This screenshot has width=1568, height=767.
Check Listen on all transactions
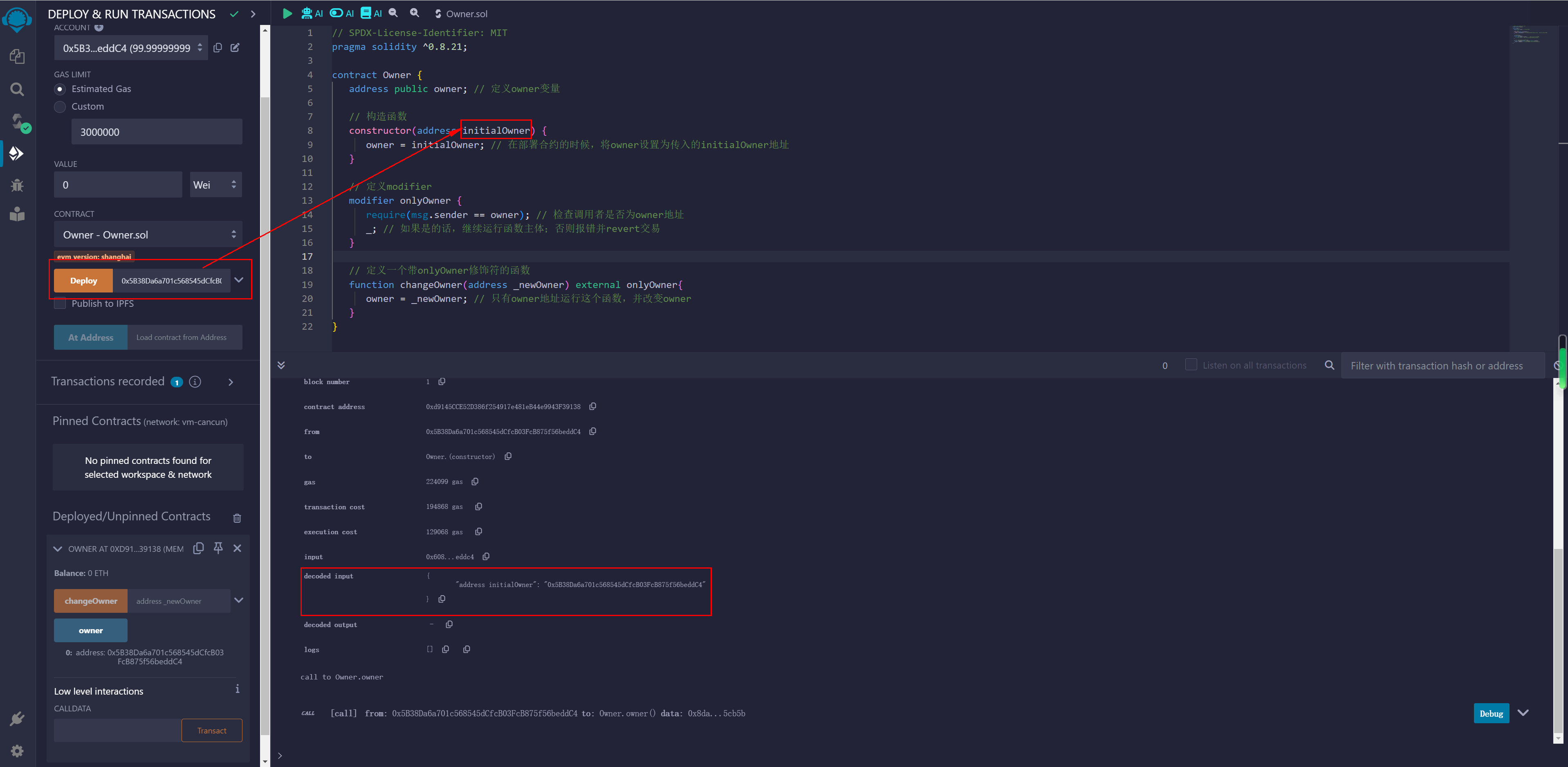tap(1191, 365)
